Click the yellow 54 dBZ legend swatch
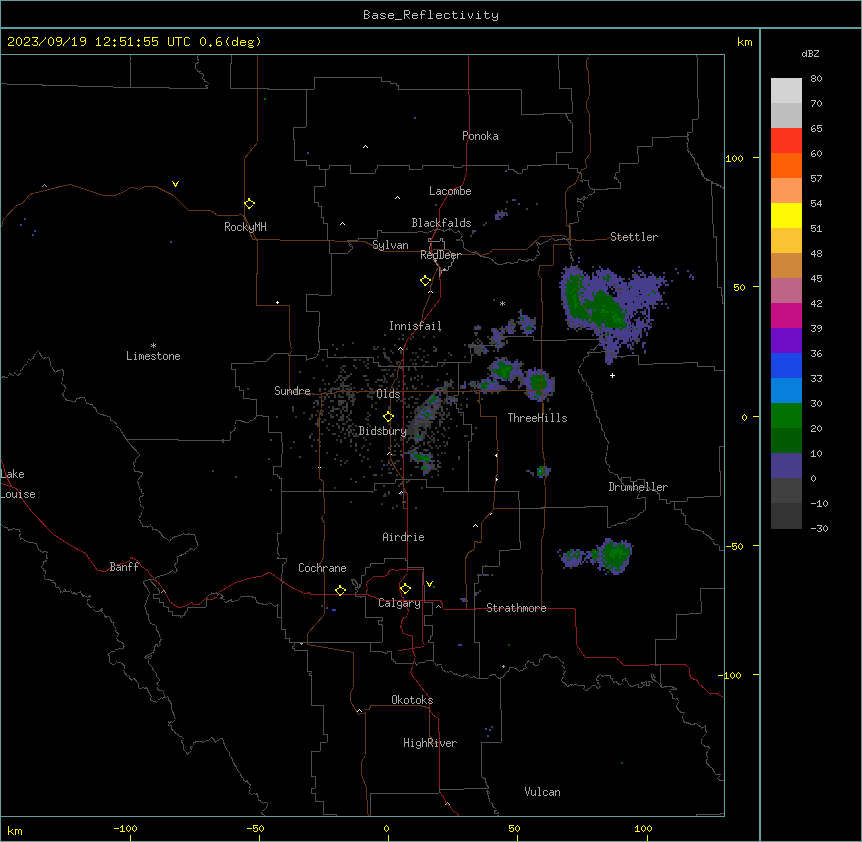862x842 pixels. [x=786, y=215]
